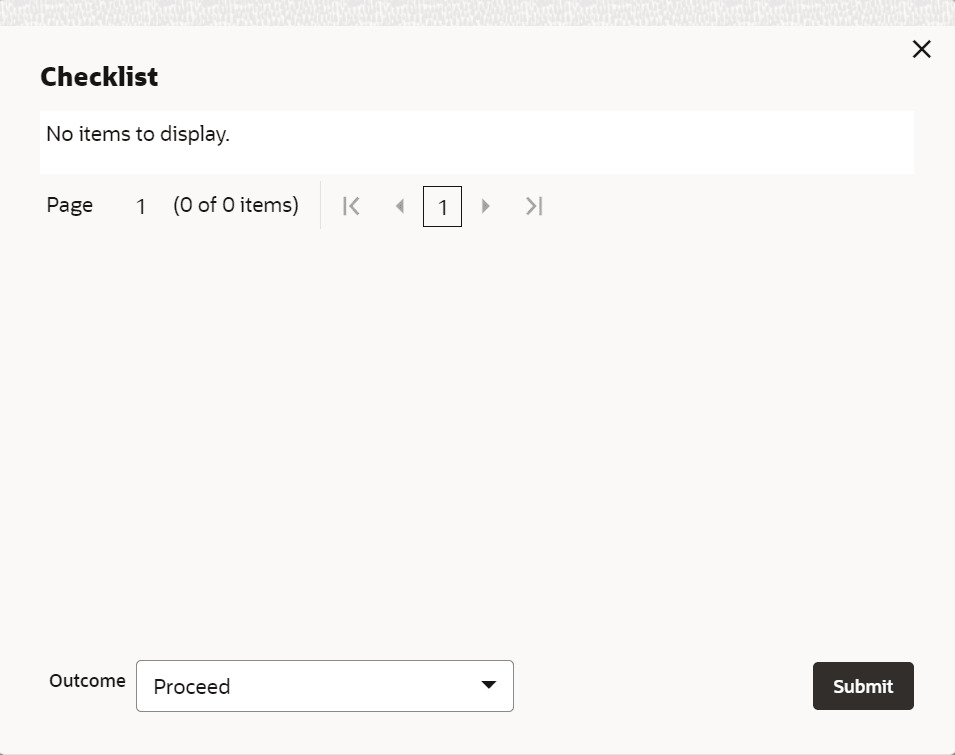Click the Checklist dialog heading
Screen dimensions: 955x755
coord(99,77)
